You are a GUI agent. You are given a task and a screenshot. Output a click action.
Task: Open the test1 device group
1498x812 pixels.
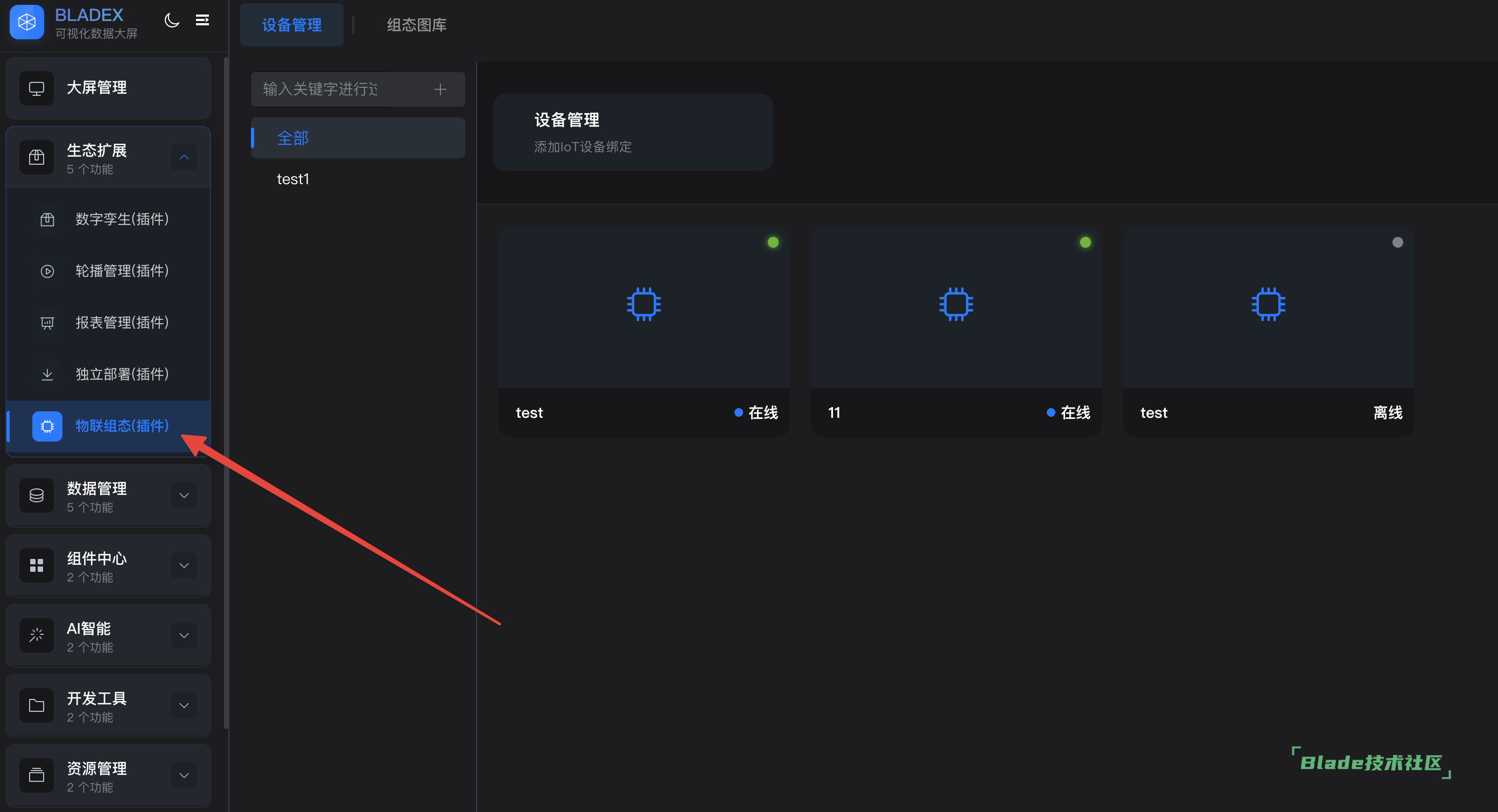293,179
